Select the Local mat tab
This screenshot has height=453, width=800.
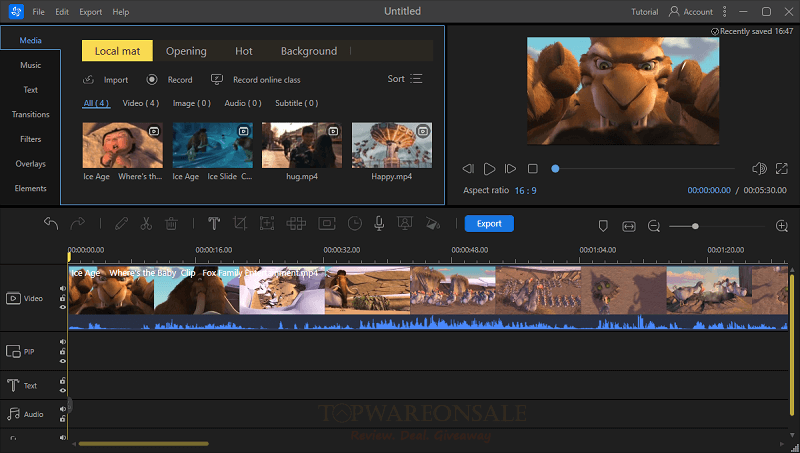point(117,51)
